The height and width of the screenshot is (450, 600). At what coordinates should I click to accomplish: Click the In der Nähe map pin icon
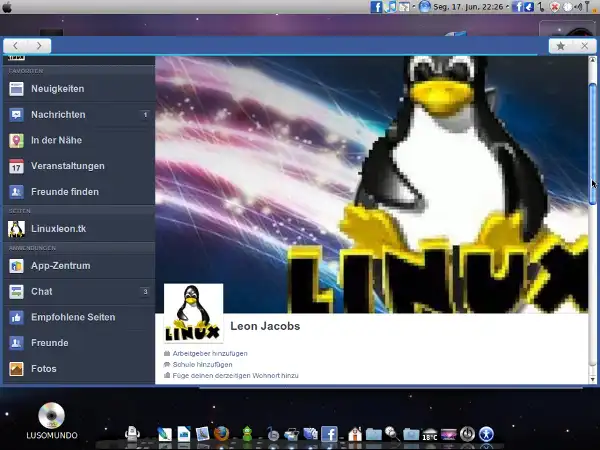[16, 140]
